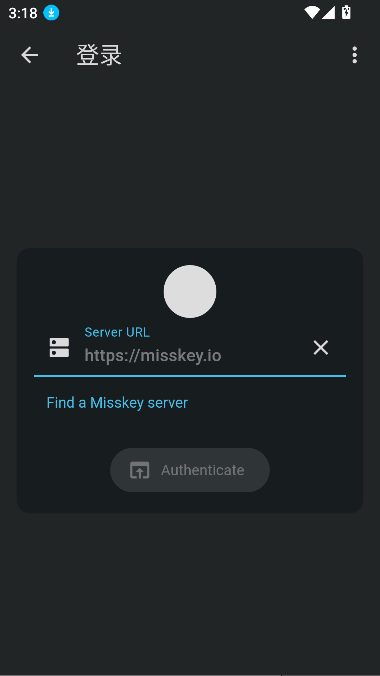The width and height of the screenshot is (380, 676).
Task: Tap the blue underline of URL field
Action: [190, 376]
